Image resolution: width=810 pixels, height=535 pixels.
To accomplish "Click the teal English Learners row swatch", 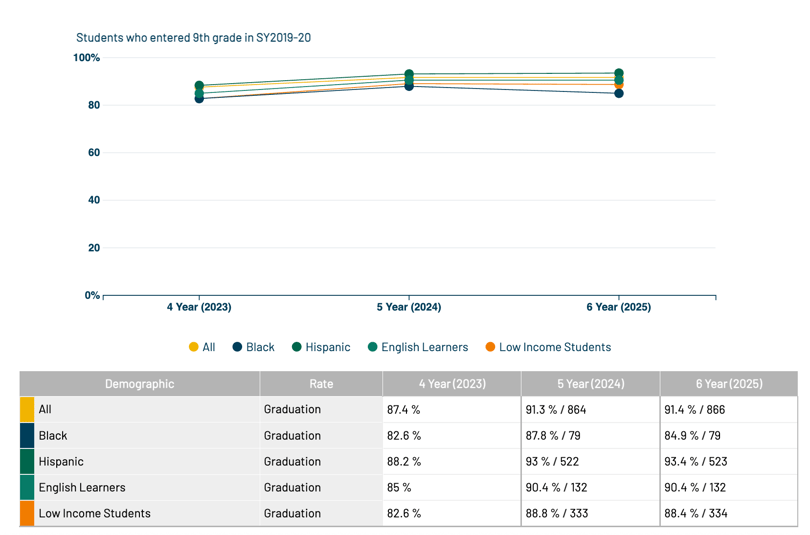I will 27,488.
